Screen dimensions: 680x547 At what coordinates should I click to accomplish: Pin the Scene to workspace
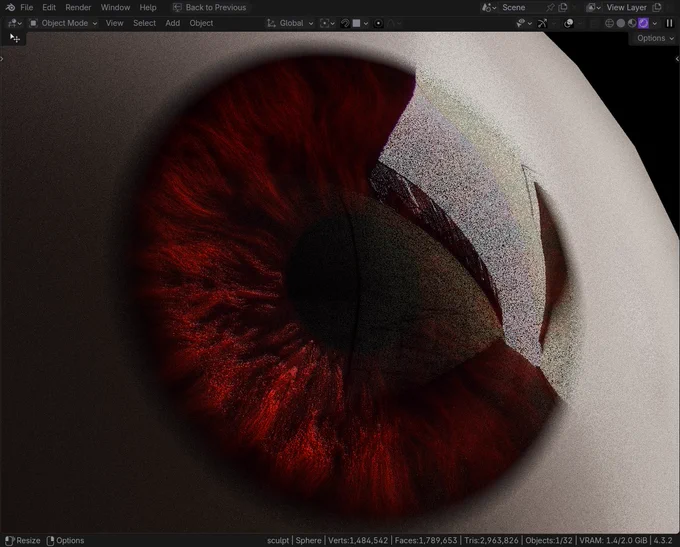(550, 7)
